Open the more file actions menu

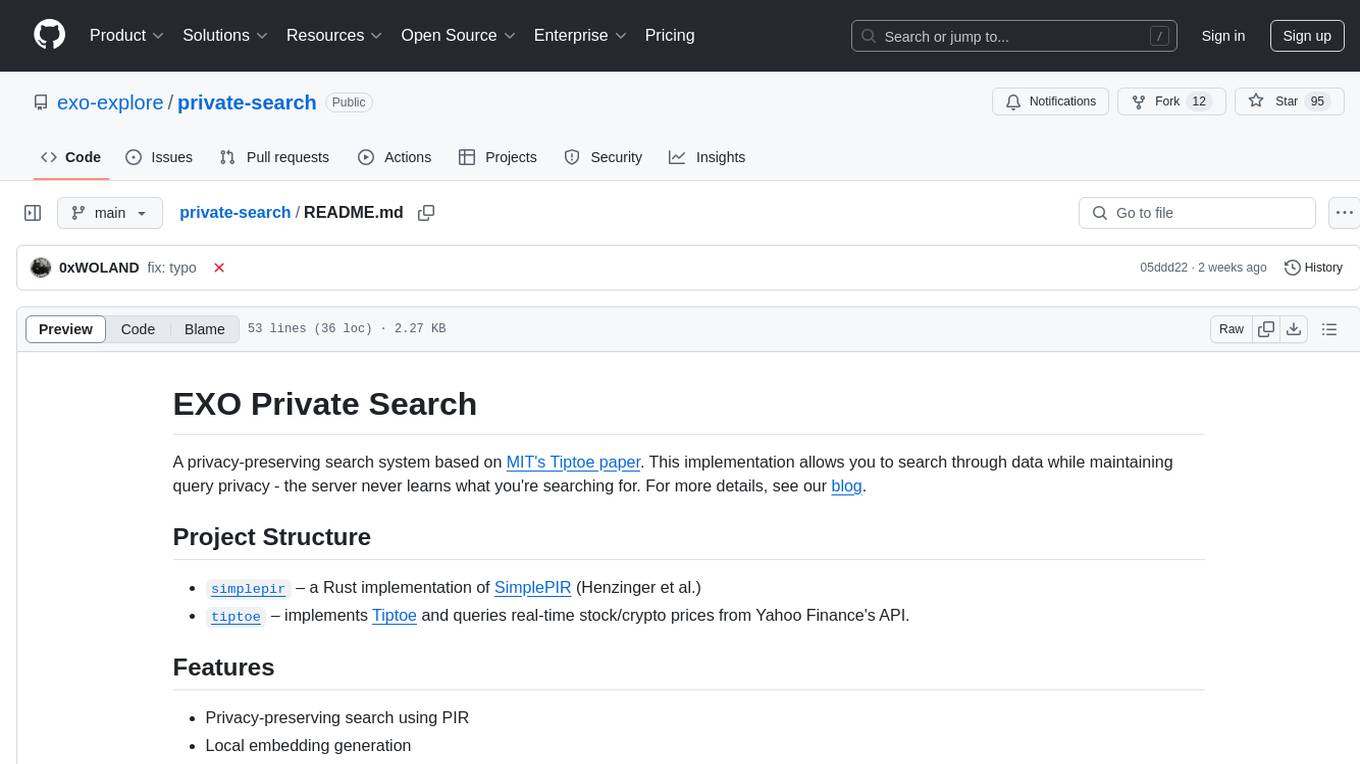pos(1344,213)
